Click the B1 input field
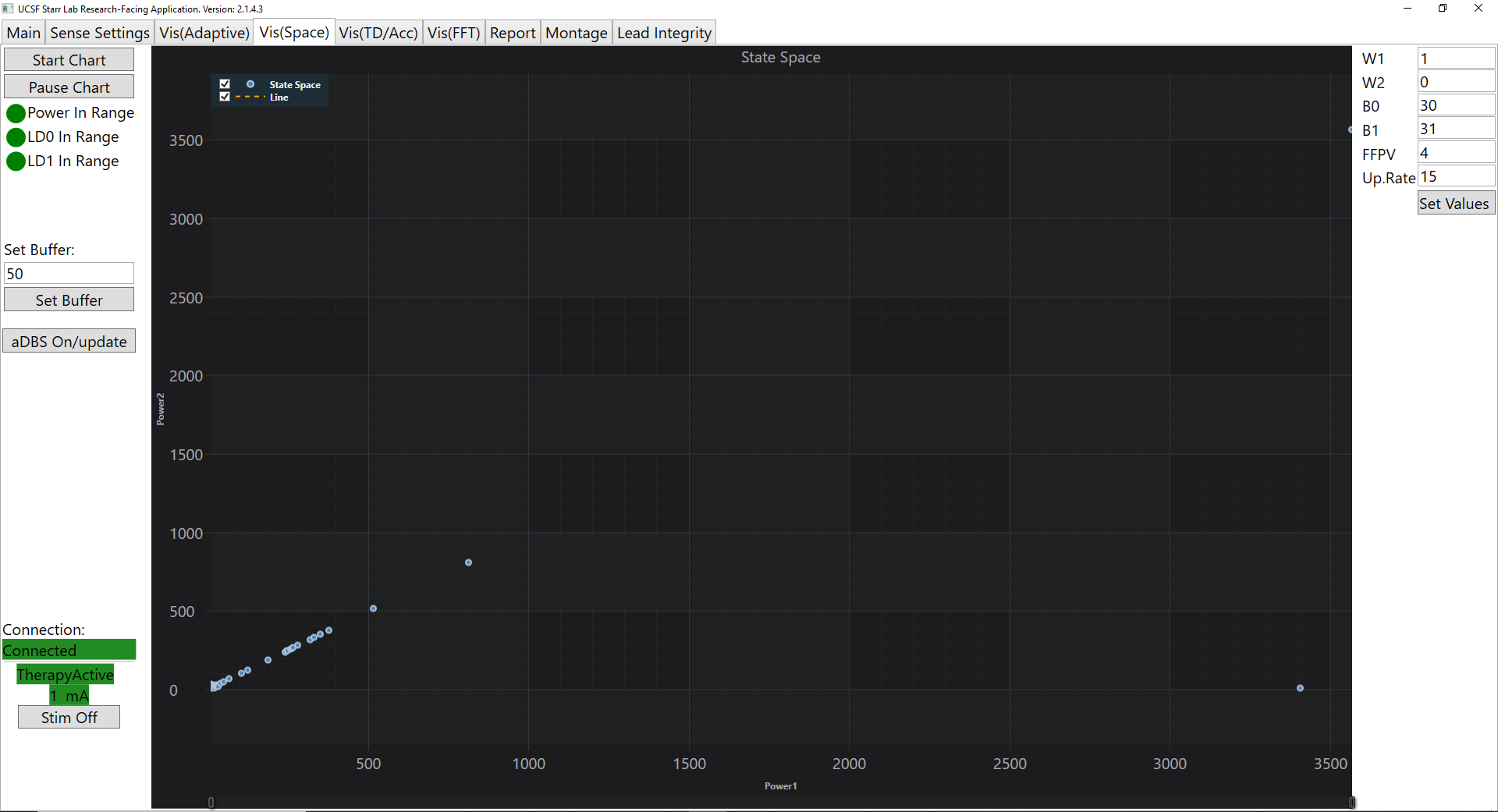Viewport: 1498px width, 812px height. 1456,128
